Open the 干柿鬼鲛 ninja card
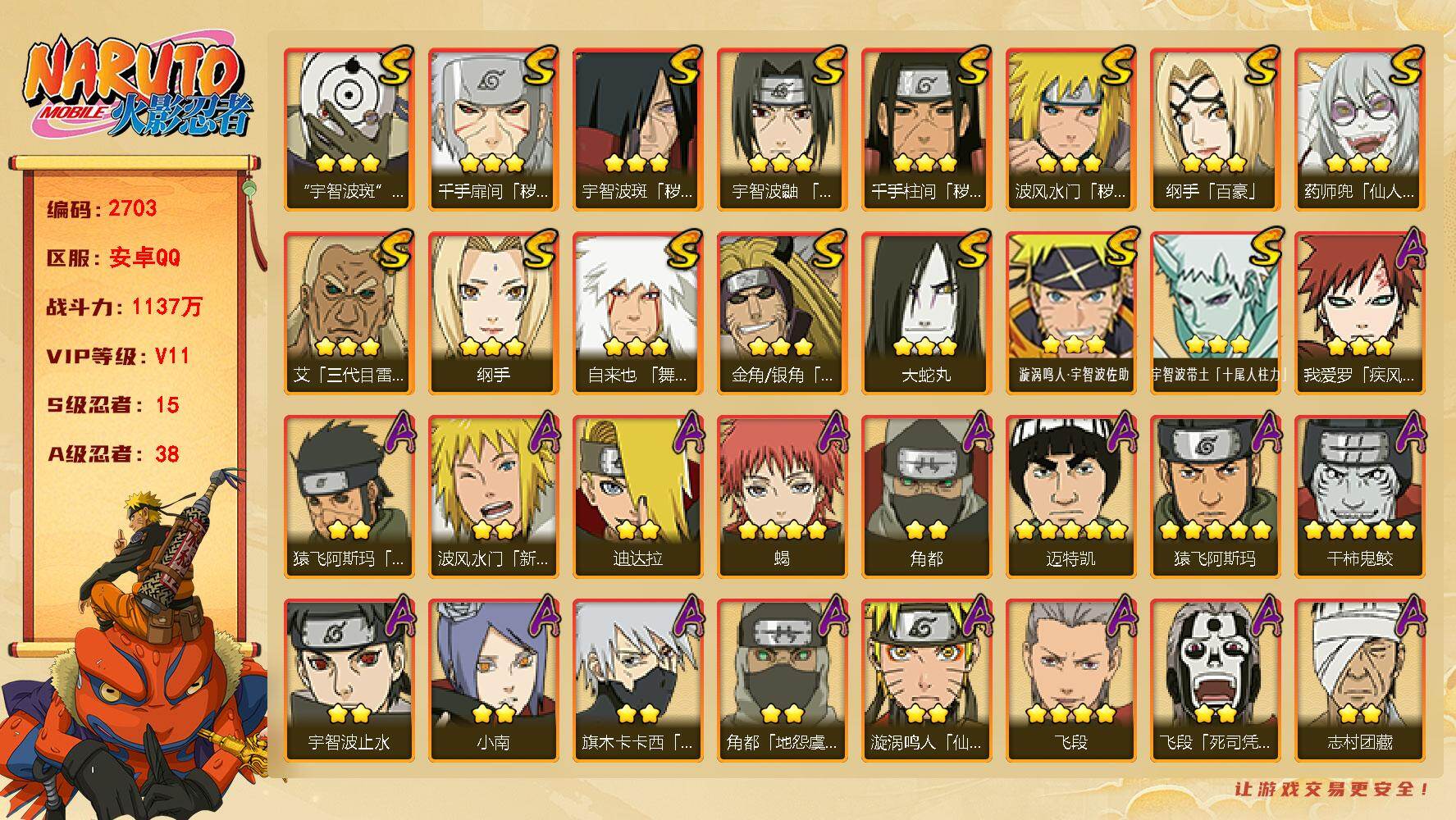 (x=1359, y=497)
